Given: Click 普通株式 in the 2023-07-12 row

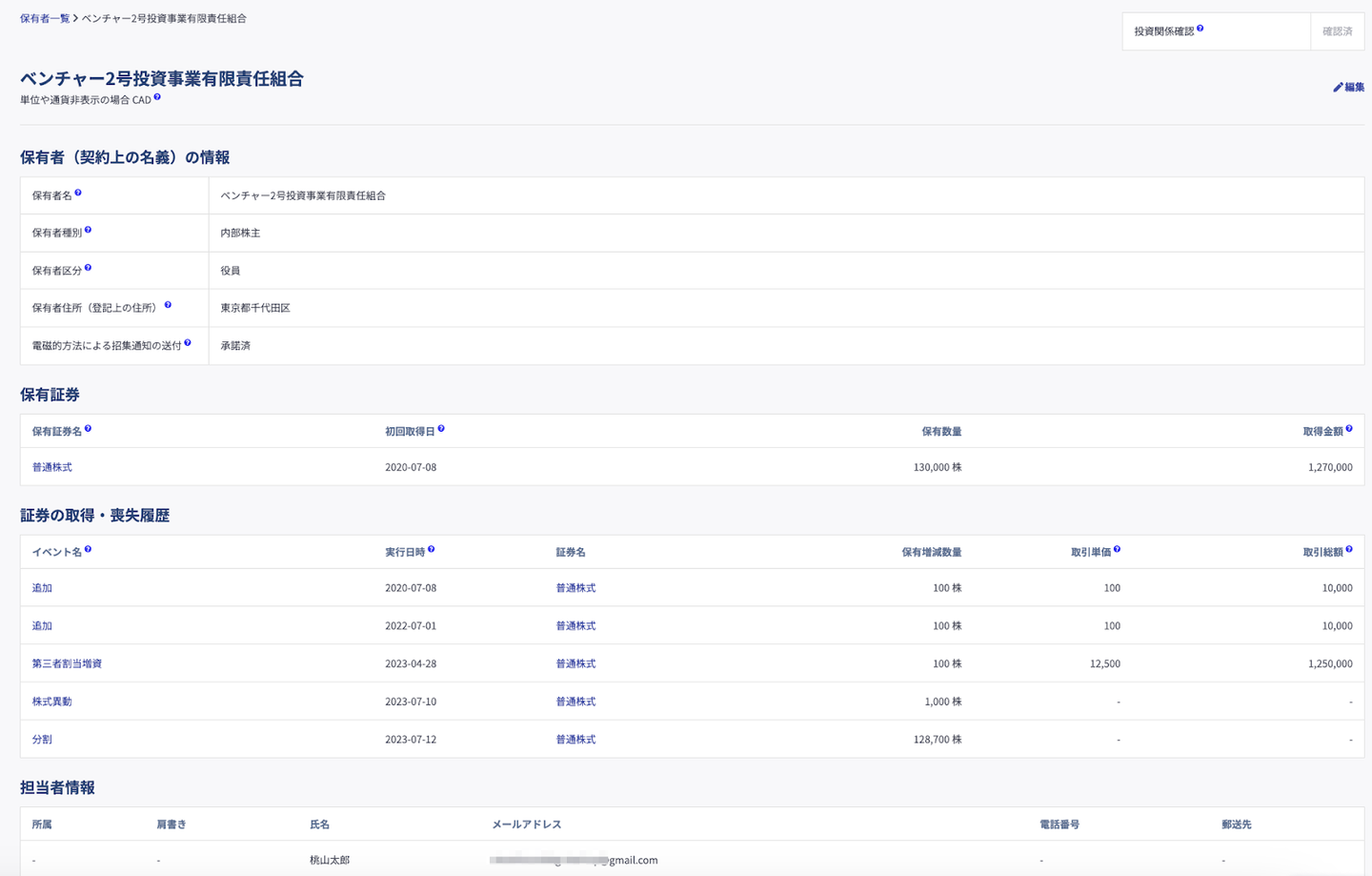Looking at the screenshot, I should click(x=575, y=740).
